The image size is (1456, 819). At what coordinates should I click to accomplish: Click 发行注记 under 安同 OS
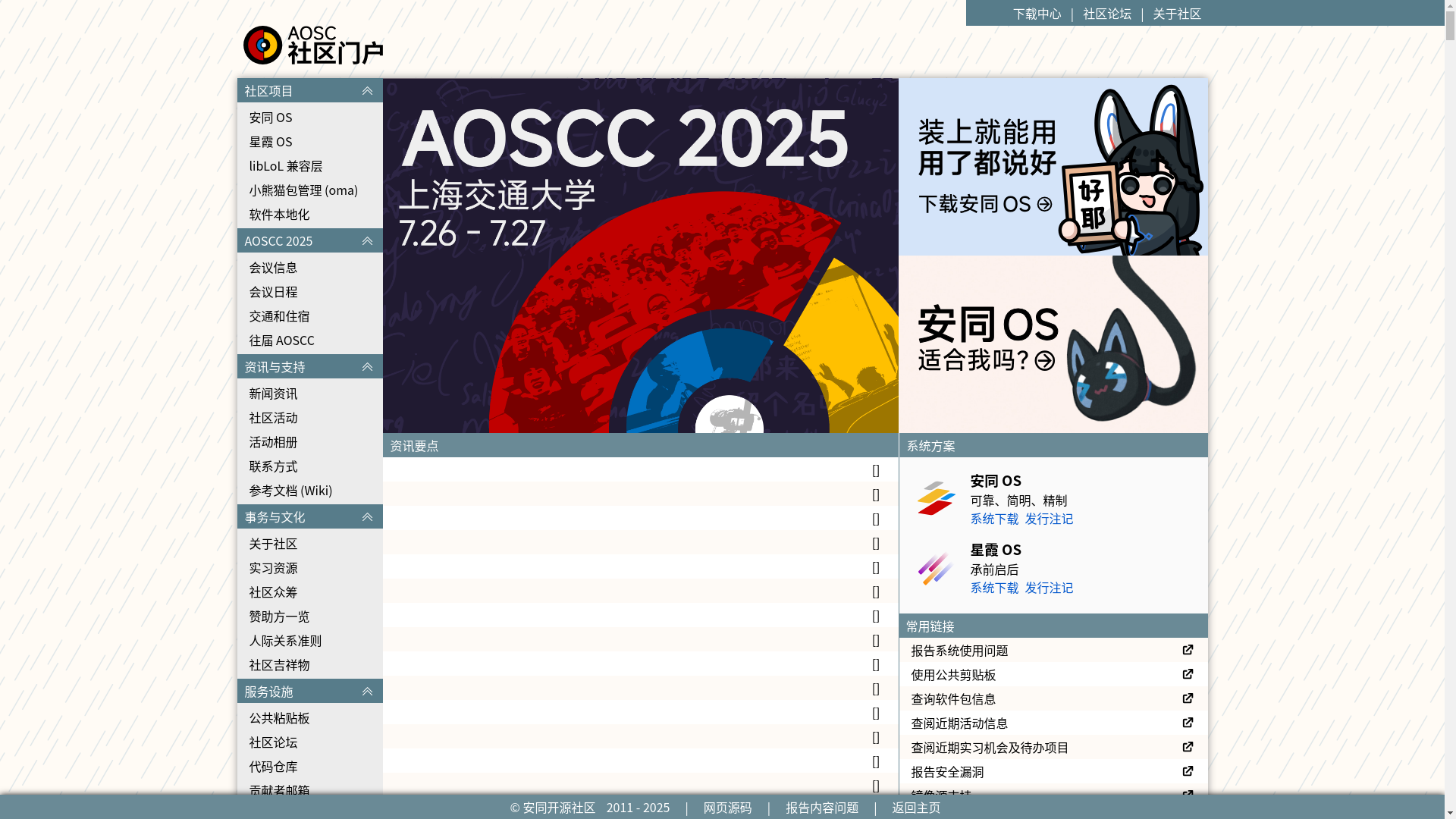point(1049,519)
